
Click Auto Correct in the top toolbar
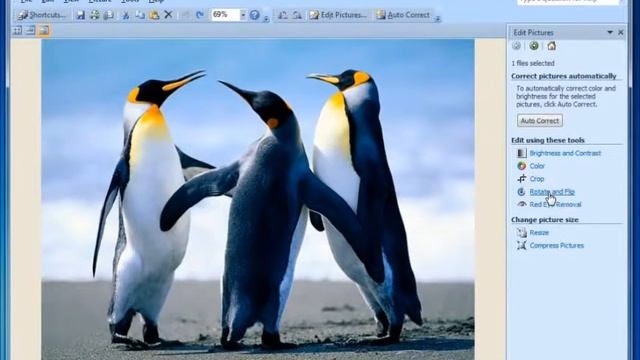click(x=403, y=15)
